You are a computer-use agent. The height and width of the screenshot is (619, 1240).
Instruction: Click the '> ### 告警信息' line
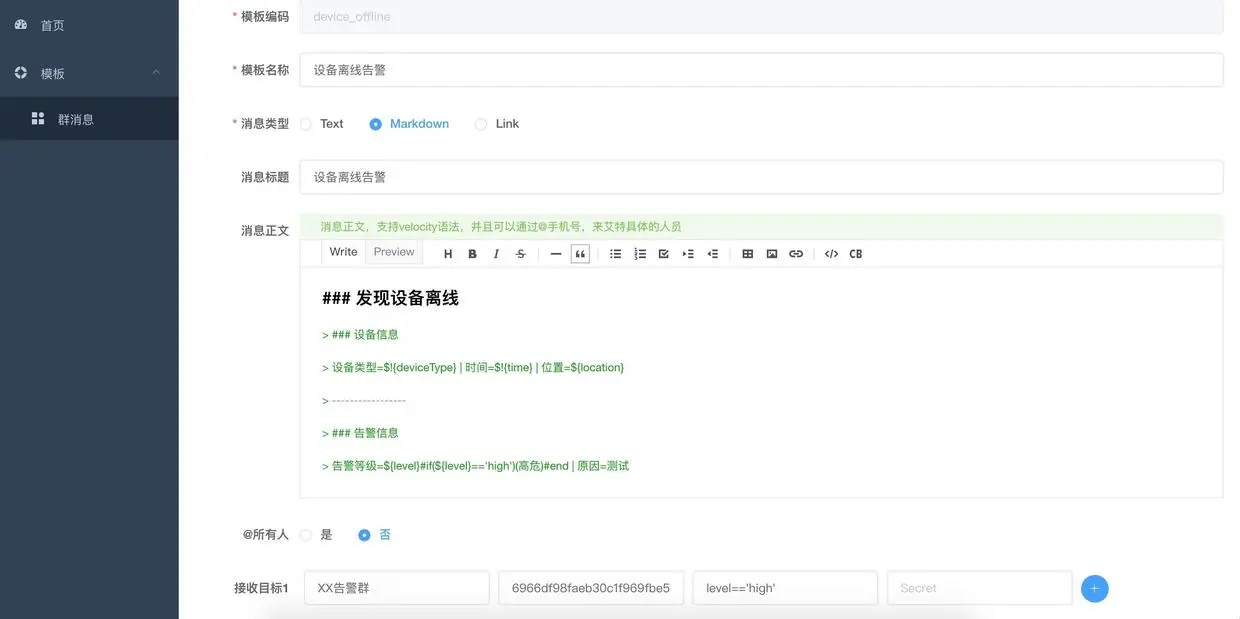(360, 433)
